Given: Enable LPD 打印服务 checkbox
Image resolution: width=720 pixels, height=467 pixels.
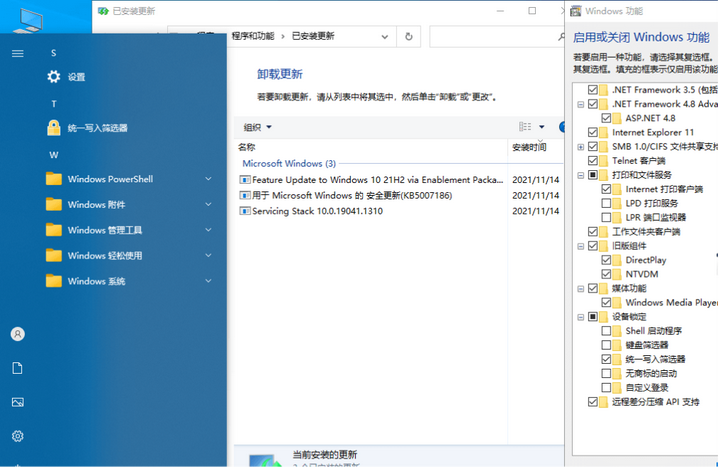Looking at the screenshot, I should [606, 203].
